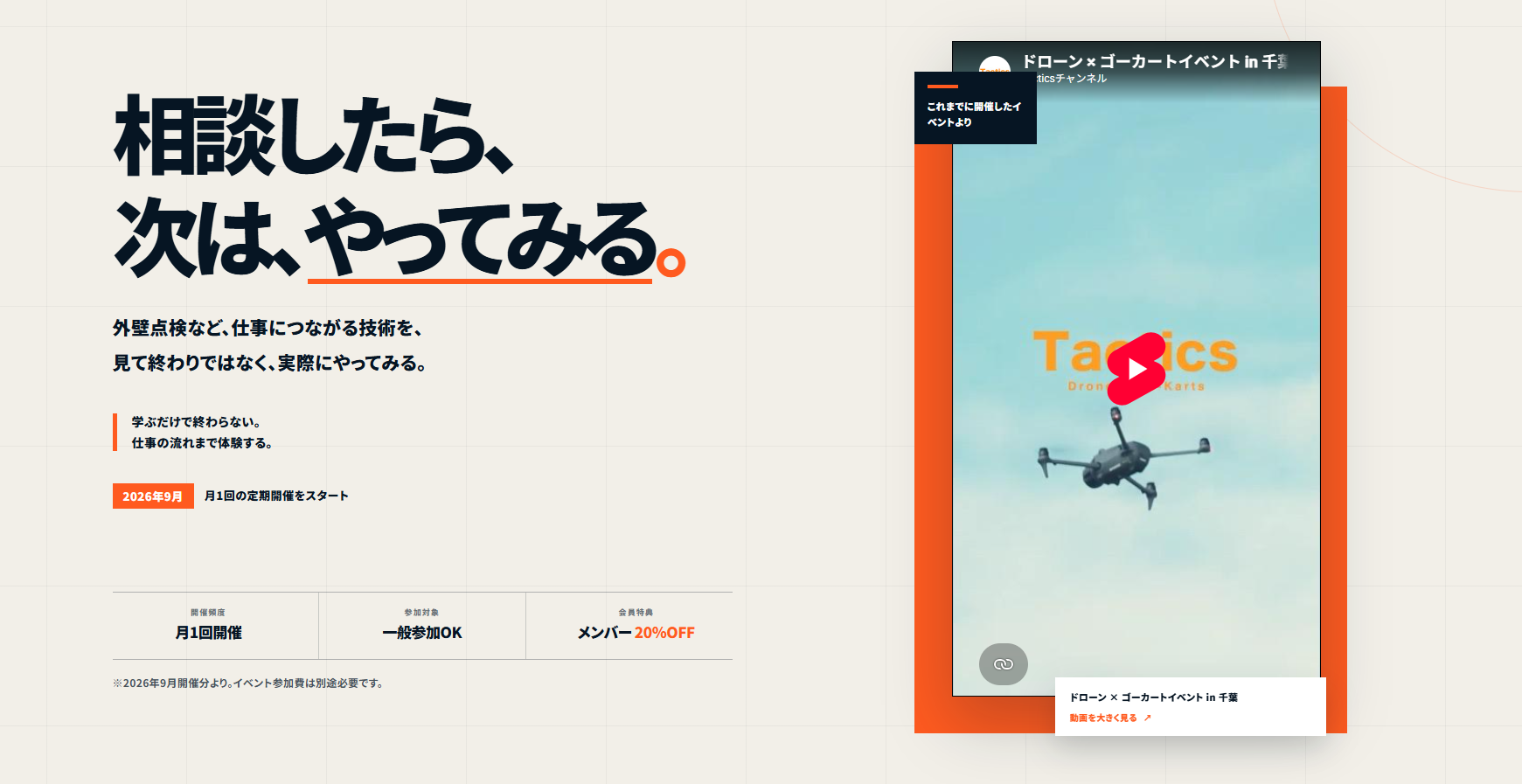Click the orange circle ending the headline
This screenshot has height=784, width=1522.
(x=671, y=262)
